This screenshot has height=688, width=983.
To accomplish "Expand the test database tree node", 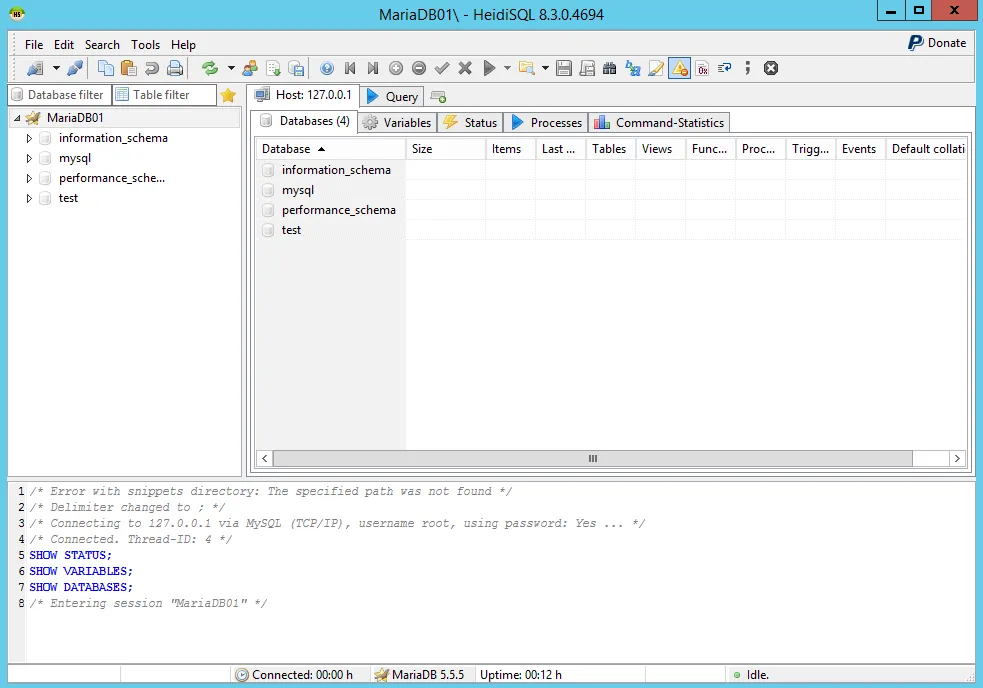I will [x=29, y=199].
